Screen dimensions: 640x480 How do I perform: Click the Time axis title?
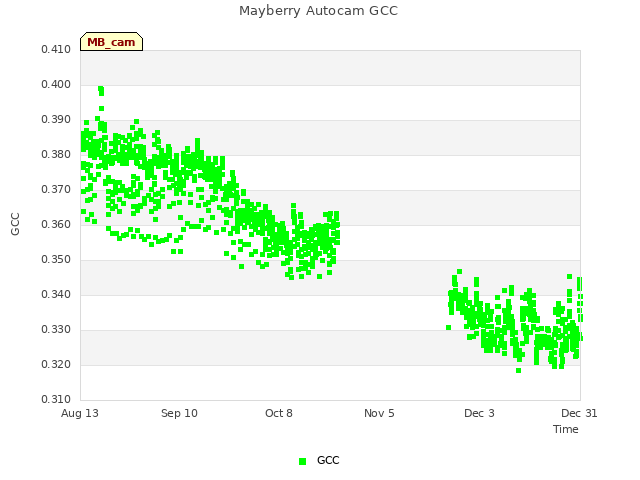tap(566, 429)
